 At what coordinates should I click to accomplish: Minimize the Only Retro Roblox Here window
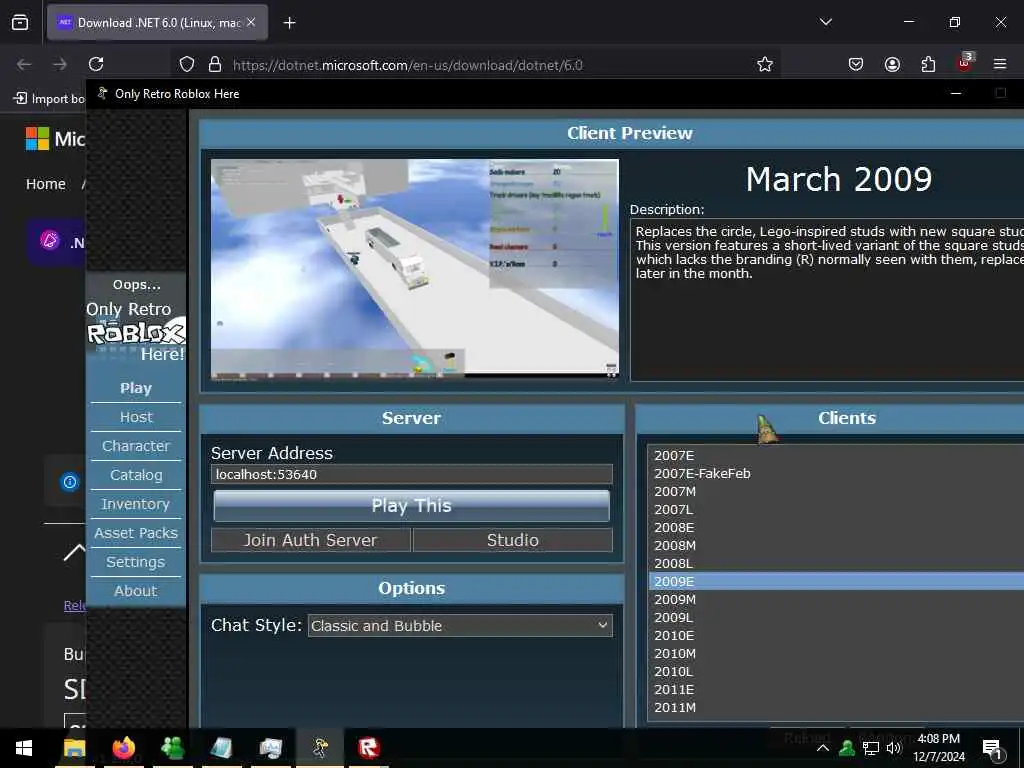(956, 93)
